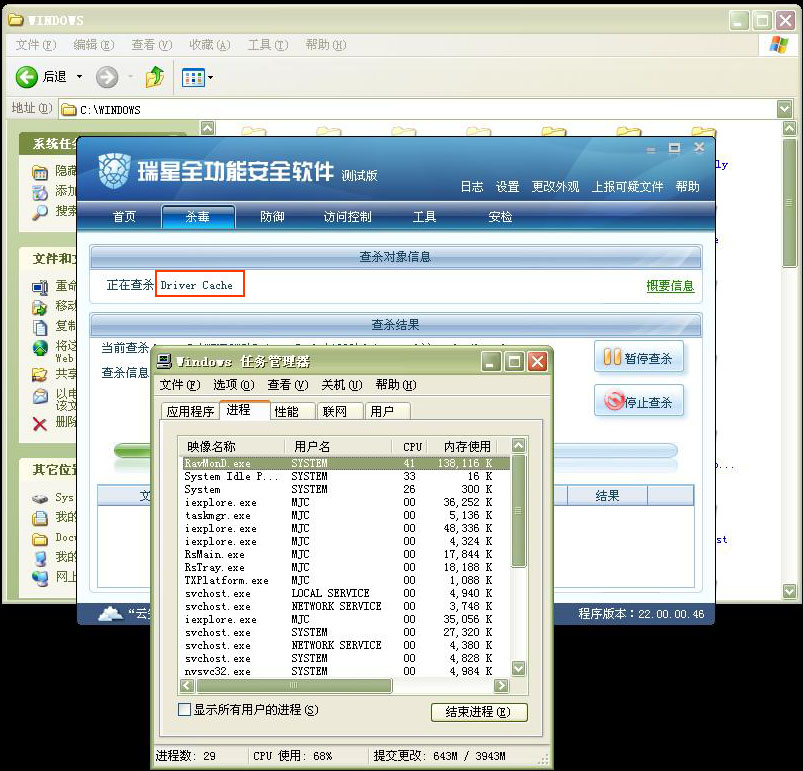
Task: Click the Rising lion shield logo
Action: [x=114, y=171]
